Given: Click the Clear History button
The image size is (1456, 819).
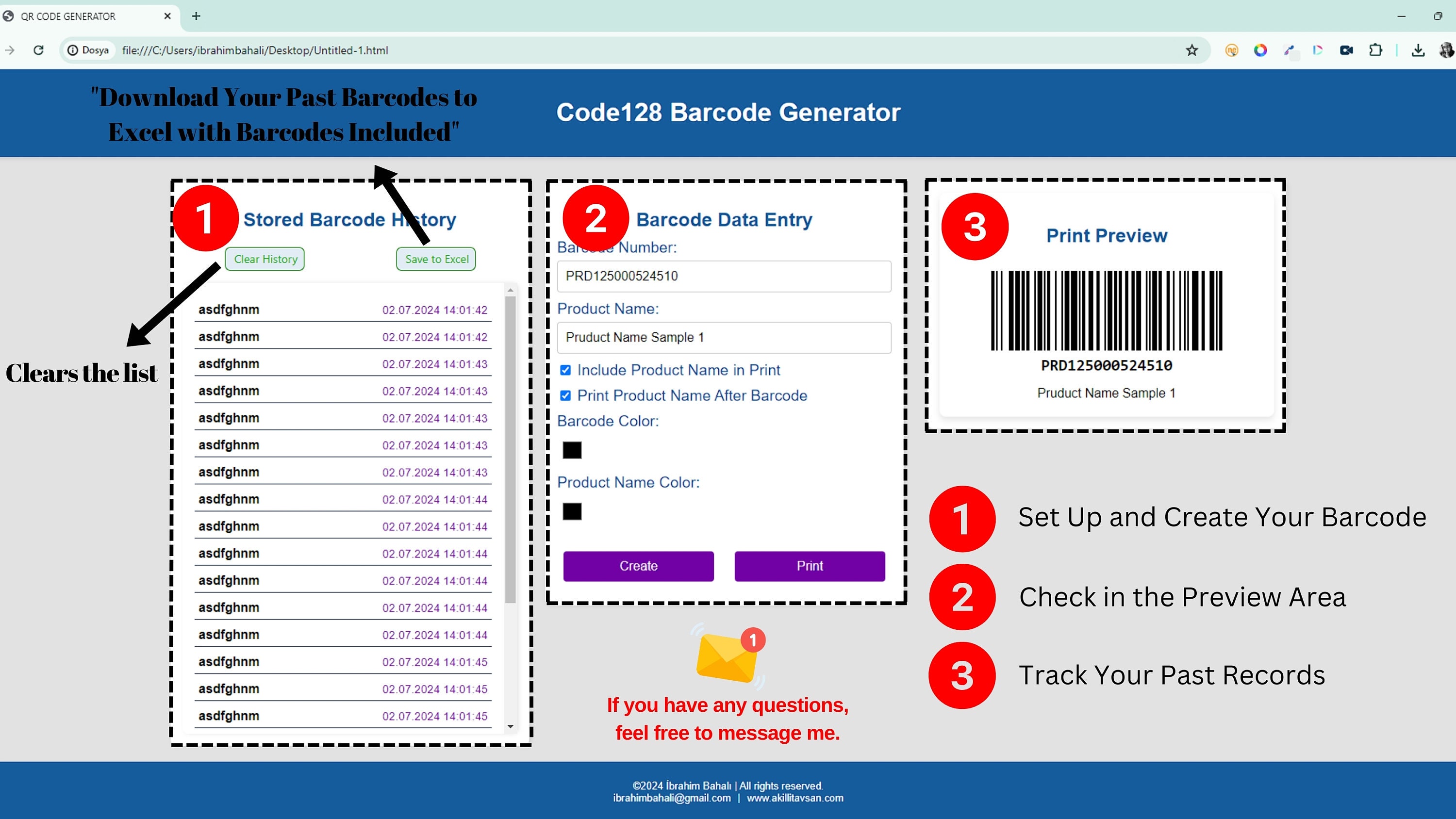Looking at the screenshot, I should click(265, 259).
